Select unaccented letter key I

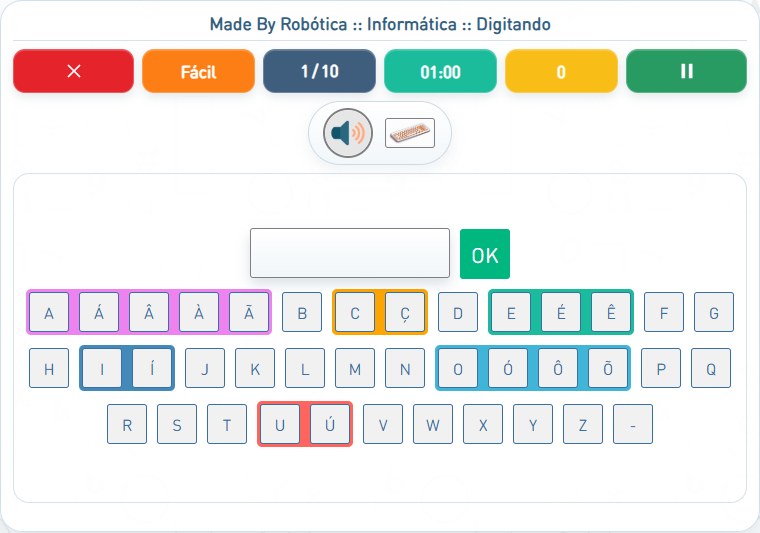pos(102,368)
